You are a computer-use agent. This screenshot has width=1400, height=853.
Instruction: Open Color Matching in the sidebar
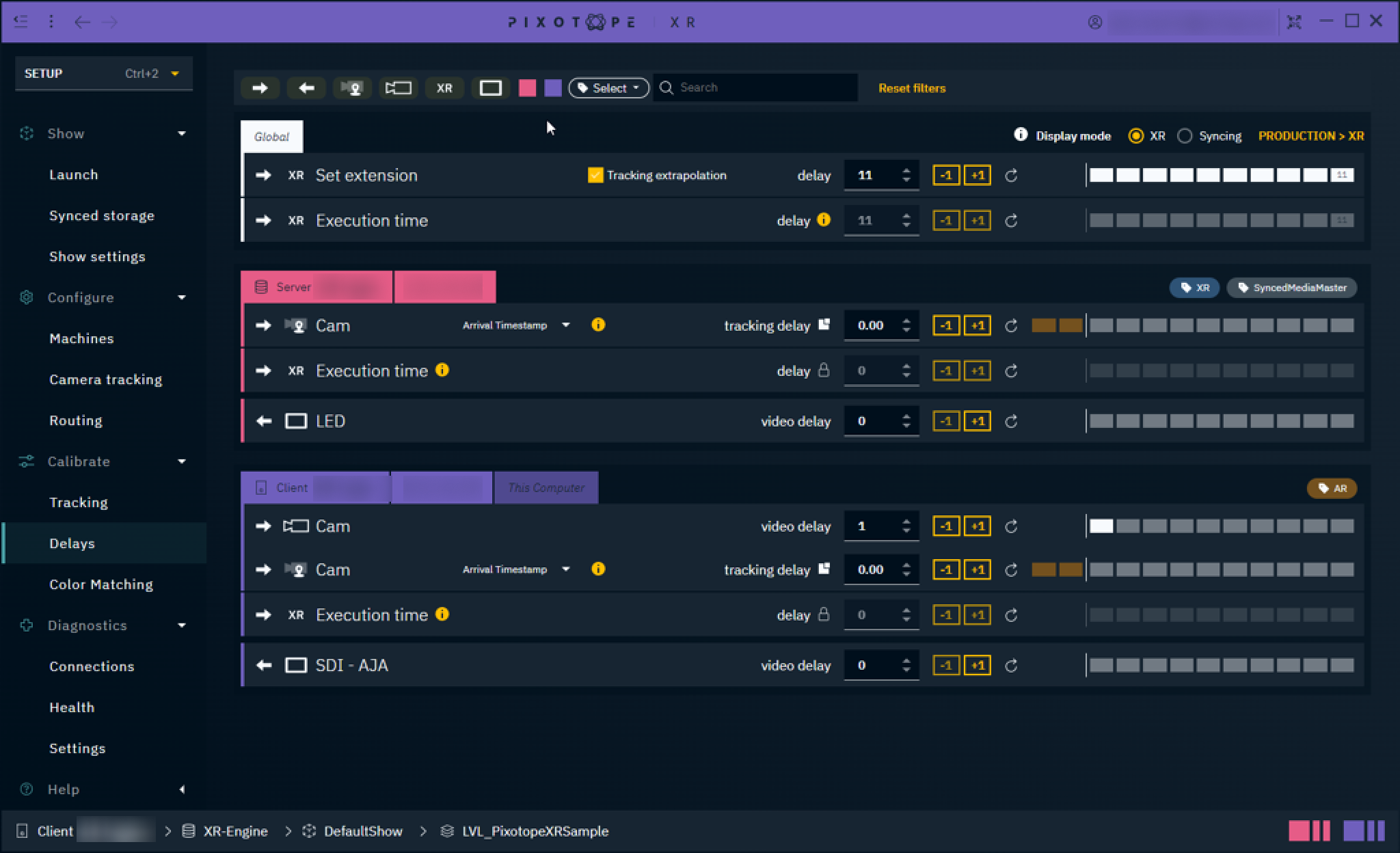(x=101, y=584)
